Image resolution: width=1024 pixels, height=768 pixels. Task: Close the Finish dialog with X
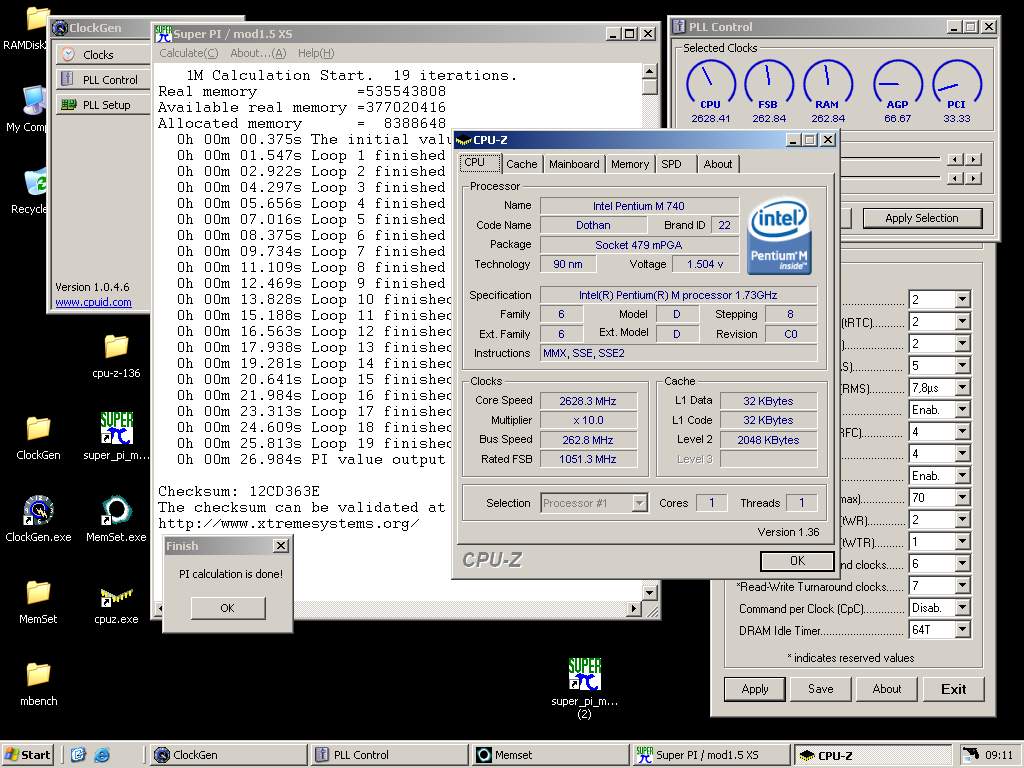tap(281, 545)
